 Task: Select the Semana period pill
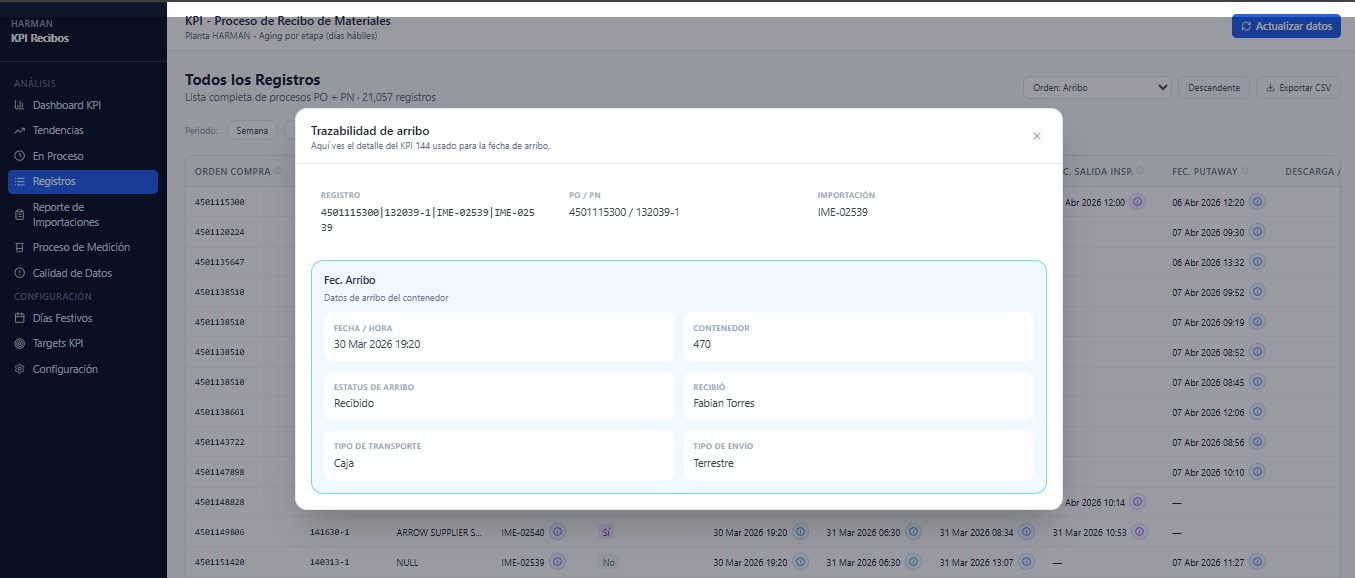[x=252, y=130]
